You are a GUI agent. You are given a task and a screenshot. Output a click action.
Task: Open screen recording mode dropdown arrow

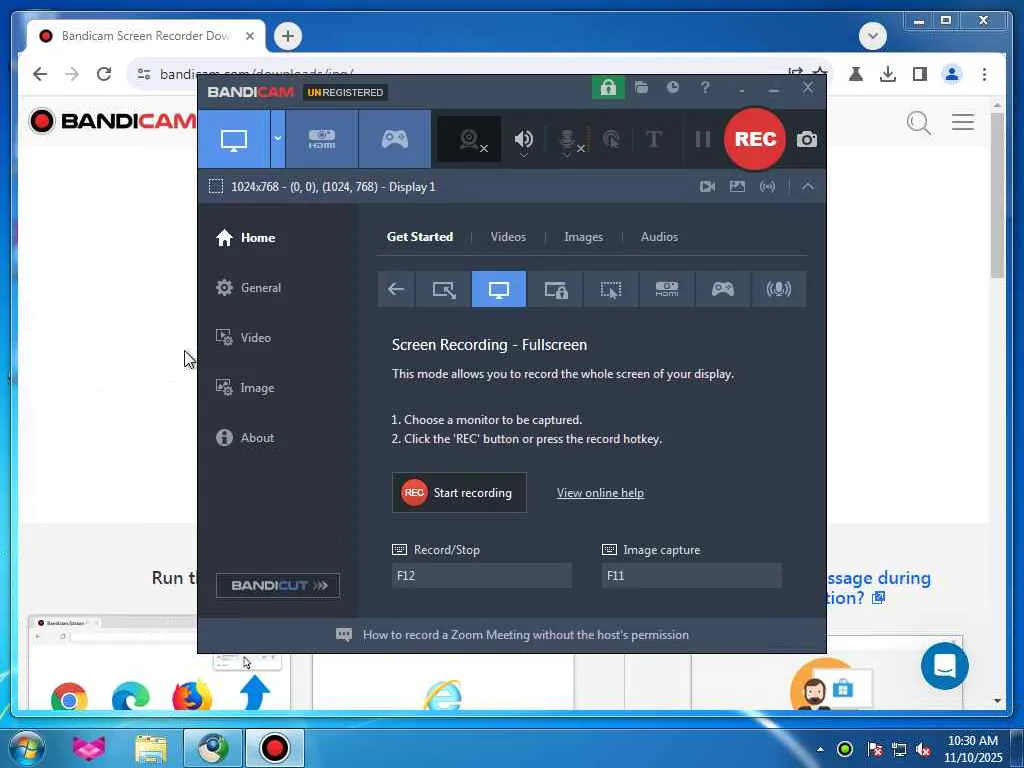[x=278, y=139]
